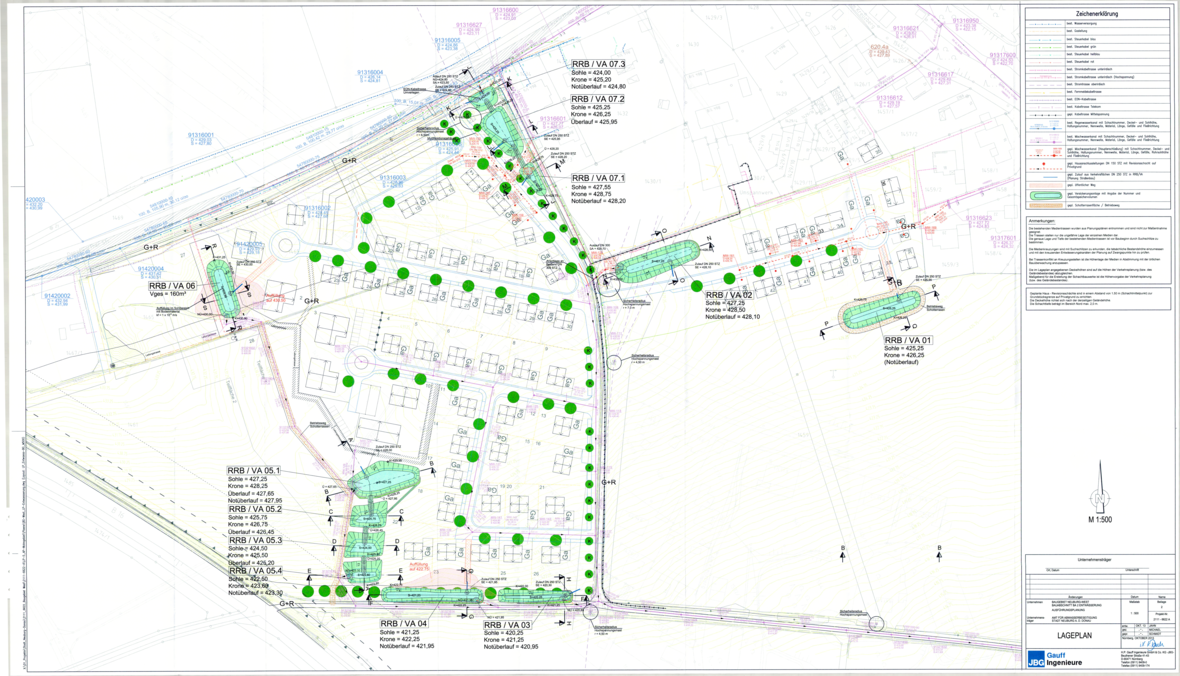This screenshot has height=676, width=1180.
Task: Click the M 1:500 scale text
Action: (x=1099, y=522)
